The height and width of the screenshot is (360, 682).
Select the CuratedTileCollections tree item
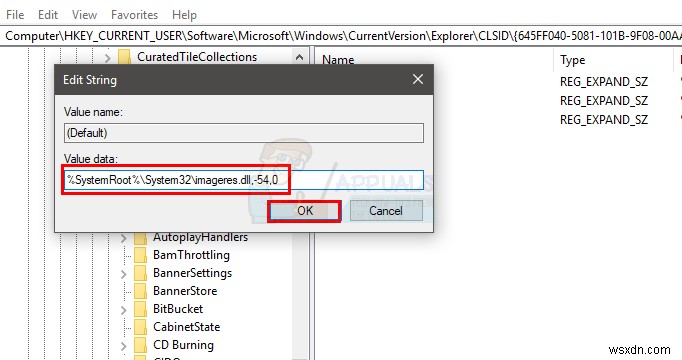[197, 57]
